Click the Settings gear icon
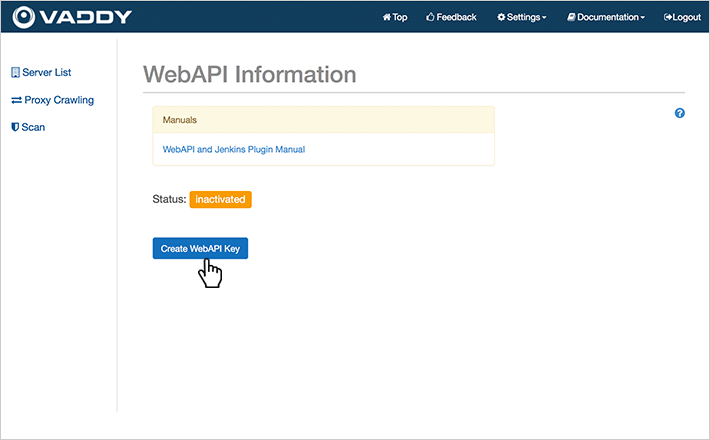The height and width of the screenshot is (440, 710). pos(501,17)
